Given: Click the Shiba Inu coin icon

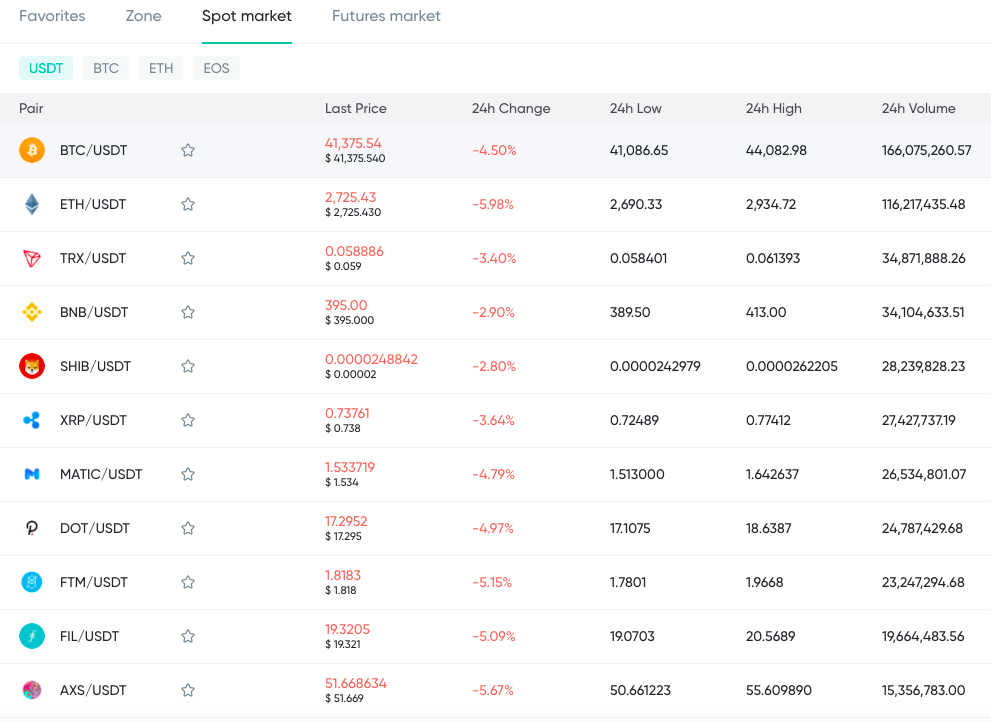Looking at the screenshot, I should click(32, 366).
